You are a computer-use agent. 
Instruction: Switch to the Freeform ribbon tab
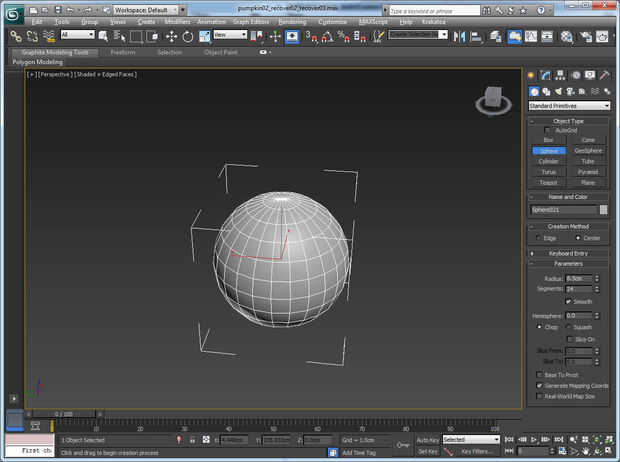pyautogui.click(x=123, y=52)
